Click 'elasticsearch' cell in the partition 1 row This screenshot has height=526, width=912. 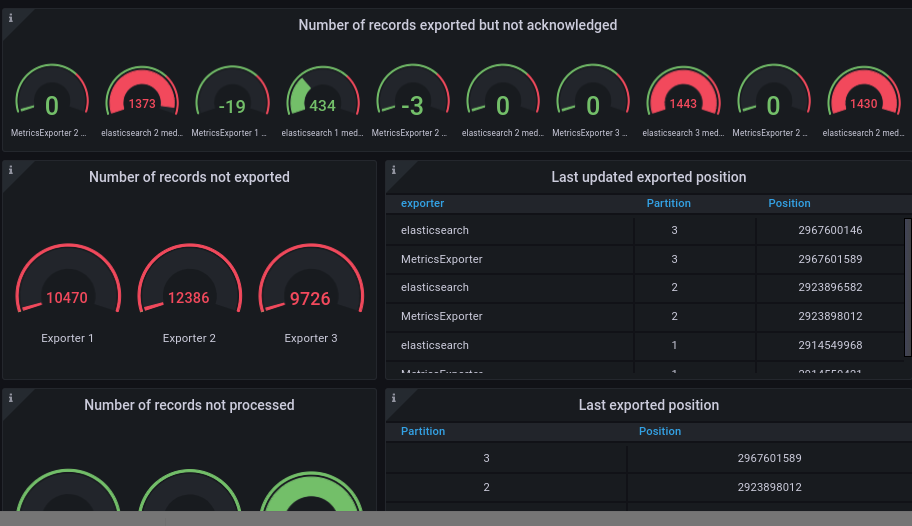pos(510,346)
